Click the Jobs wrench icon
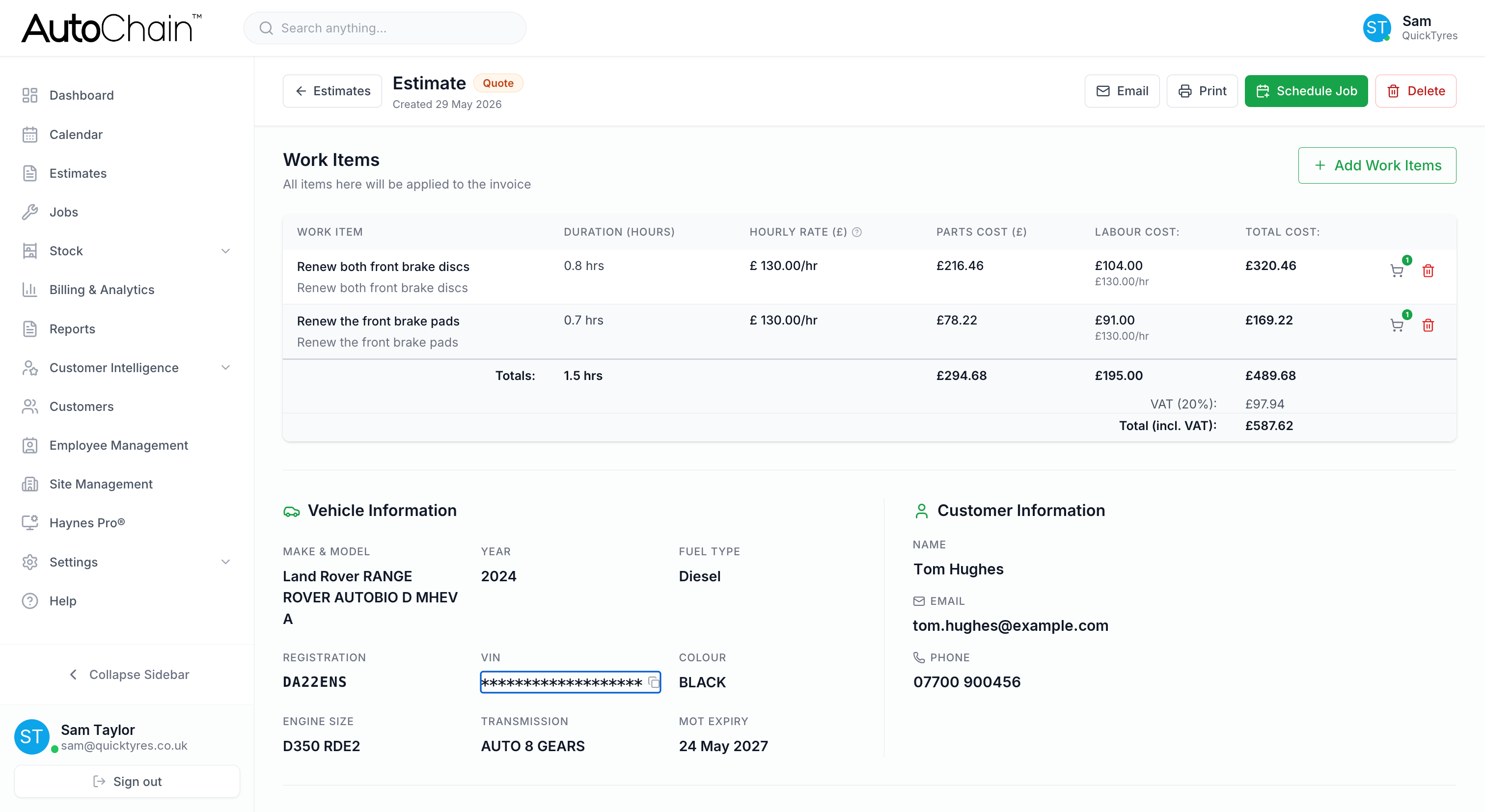 30,212
